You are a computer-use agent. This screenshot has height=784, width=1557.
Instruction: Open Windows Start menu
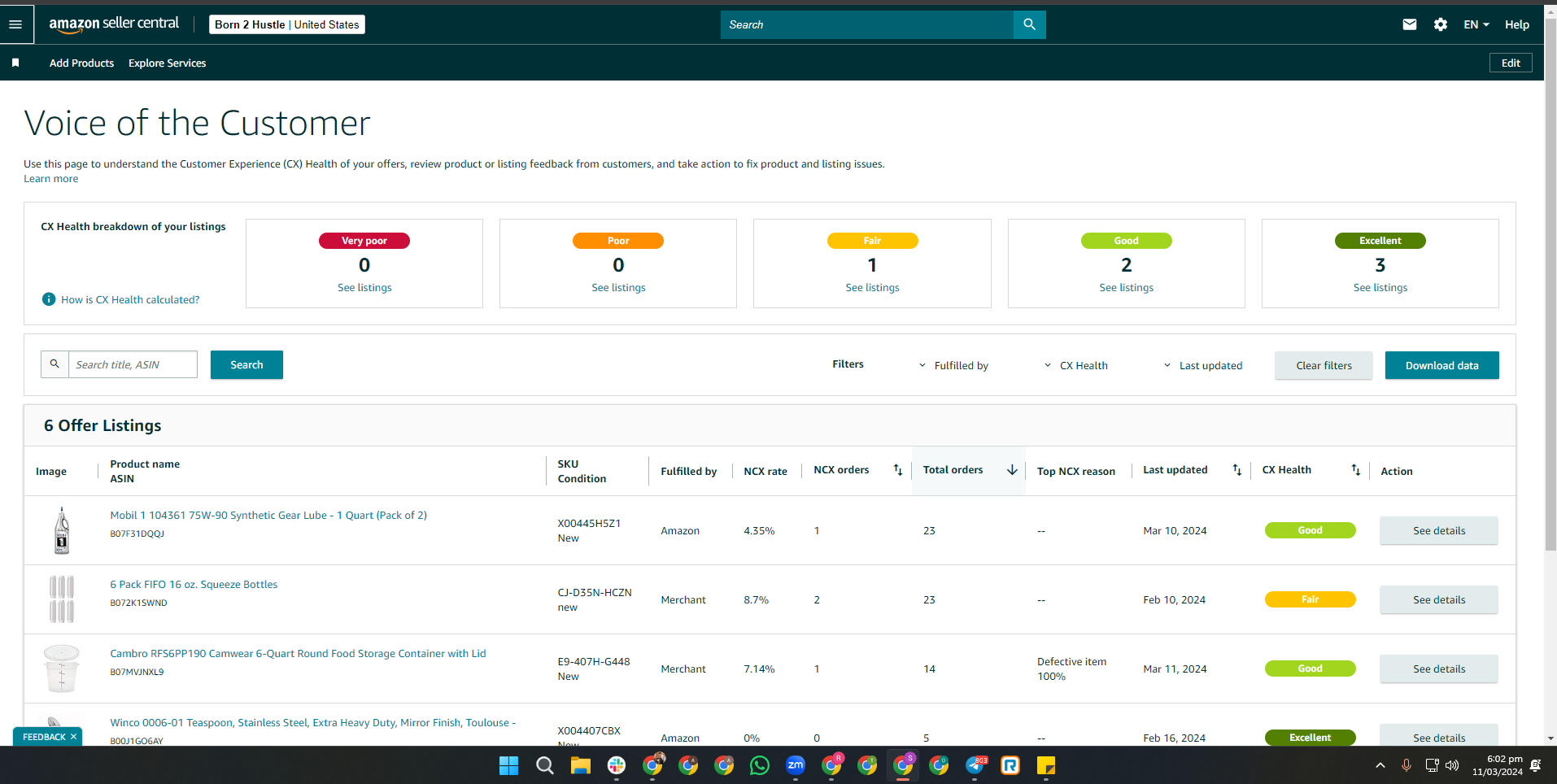[509, 765]
